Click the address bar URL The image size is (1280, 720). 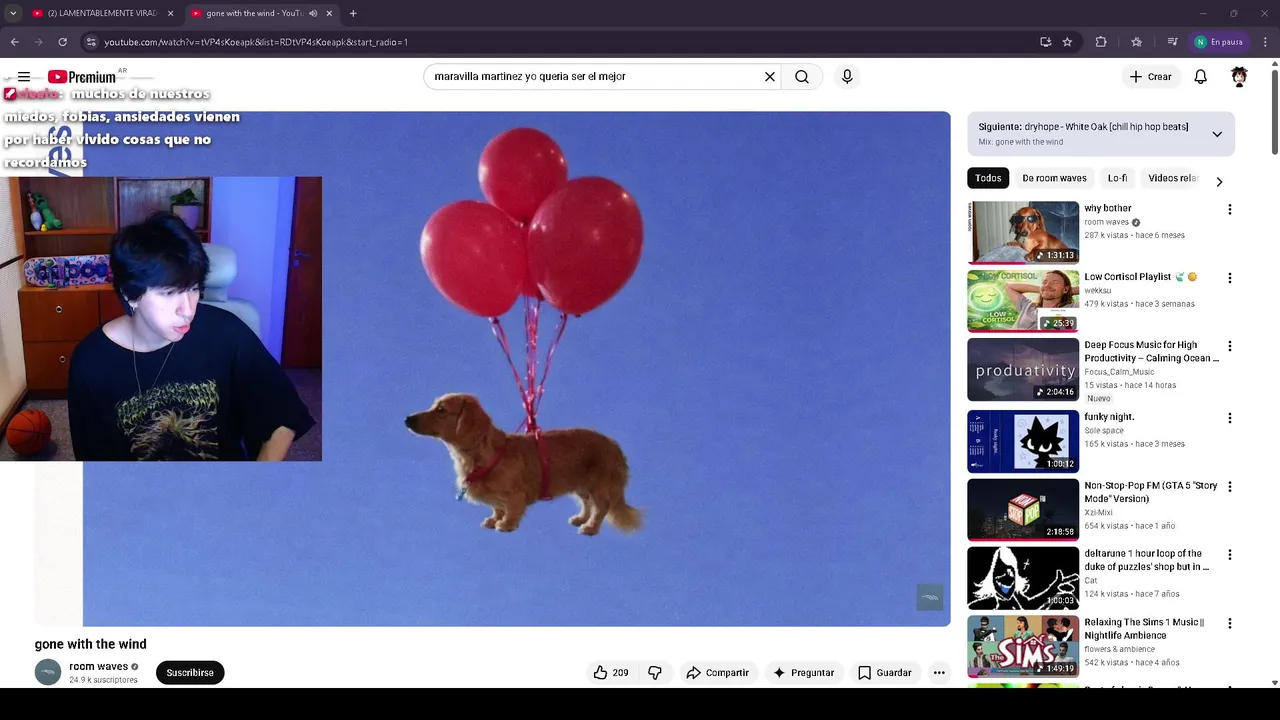[x=256, y=42]
